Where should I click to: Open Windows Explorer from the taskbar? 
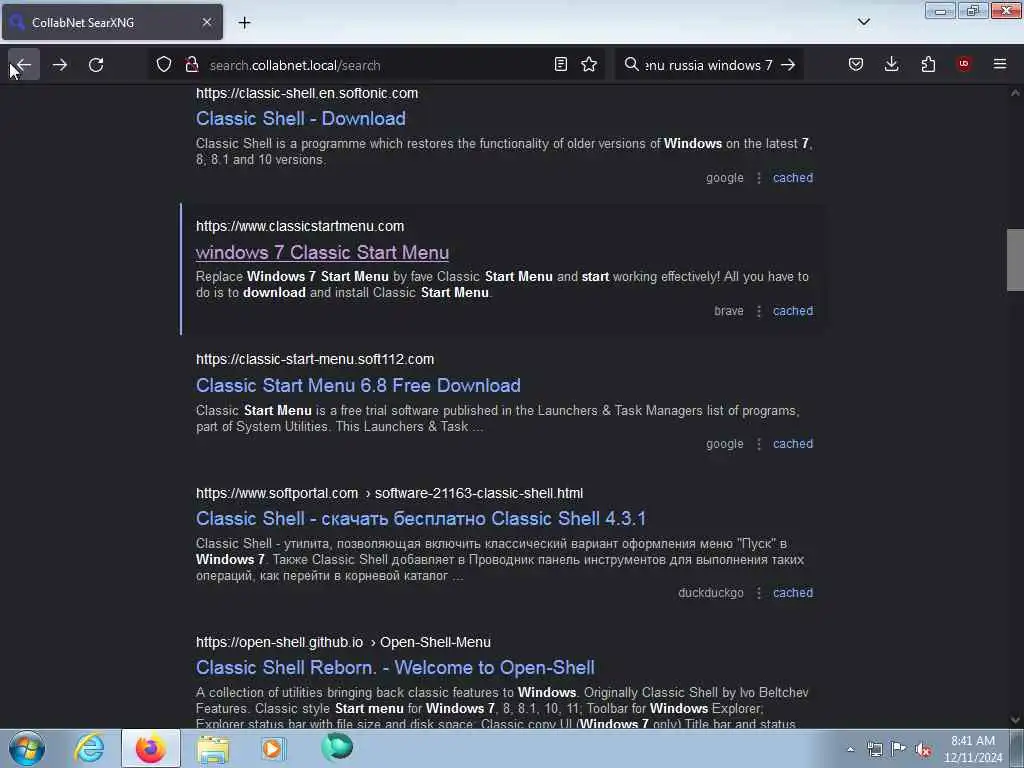point(213,748)
